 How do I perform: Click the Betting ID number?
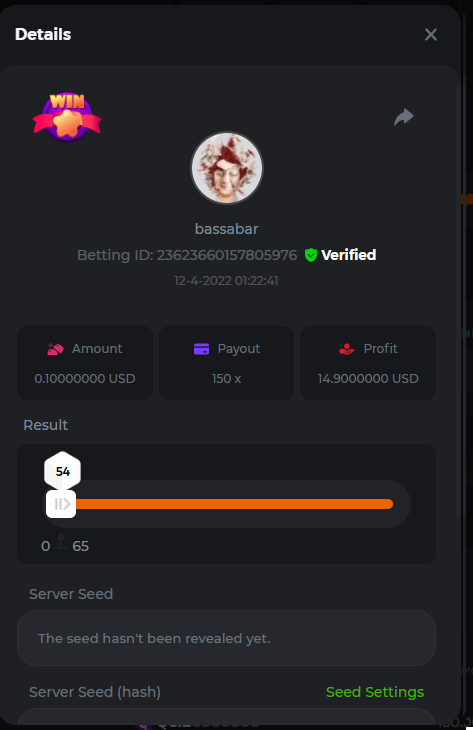pyautogui.click(x=226, y=255)
